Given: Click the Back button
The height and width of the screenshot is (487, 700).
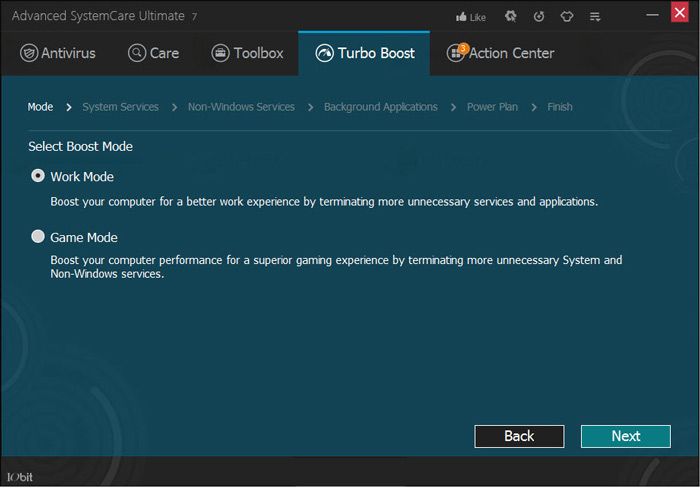Looking at the screenshot, I should pyautogui.click(x=519, y=436).
